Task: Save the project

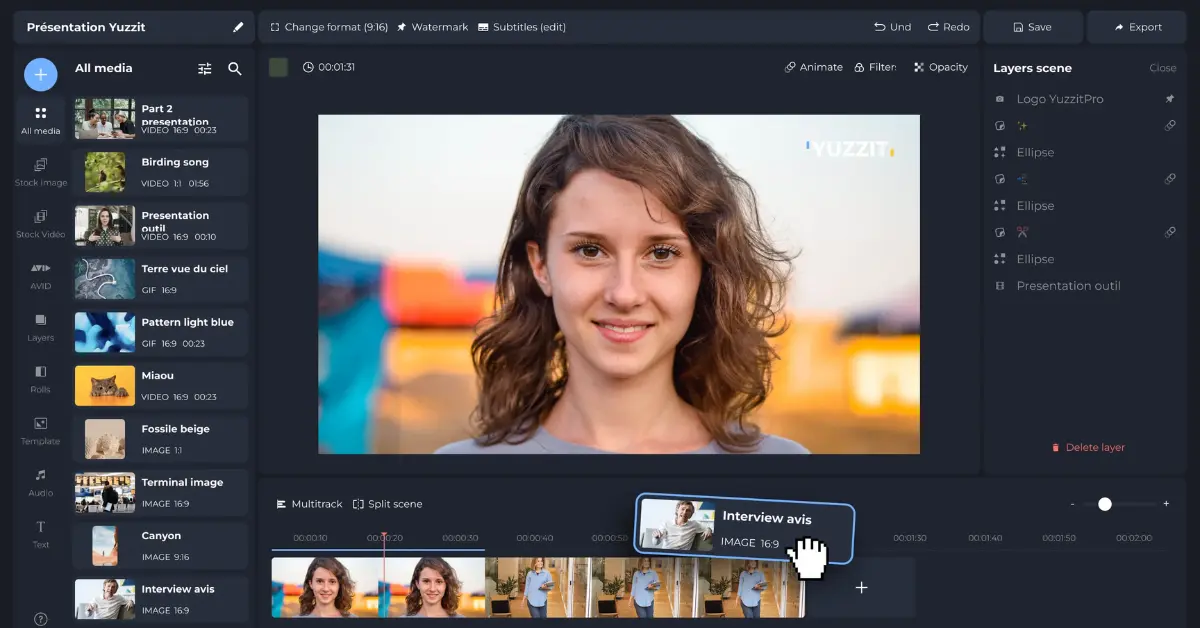Action: coord(1033,27)
